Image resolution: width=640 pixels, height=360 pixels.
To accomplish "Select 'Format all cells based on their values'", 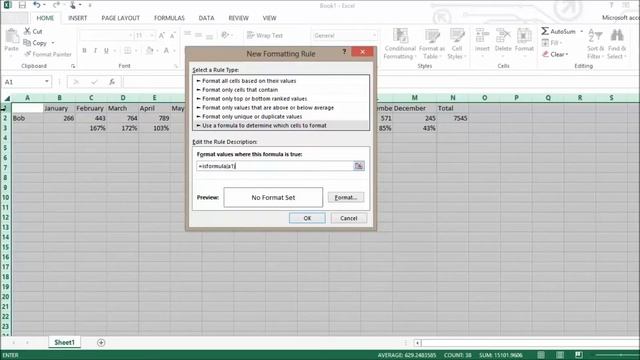I will [281, 81].
